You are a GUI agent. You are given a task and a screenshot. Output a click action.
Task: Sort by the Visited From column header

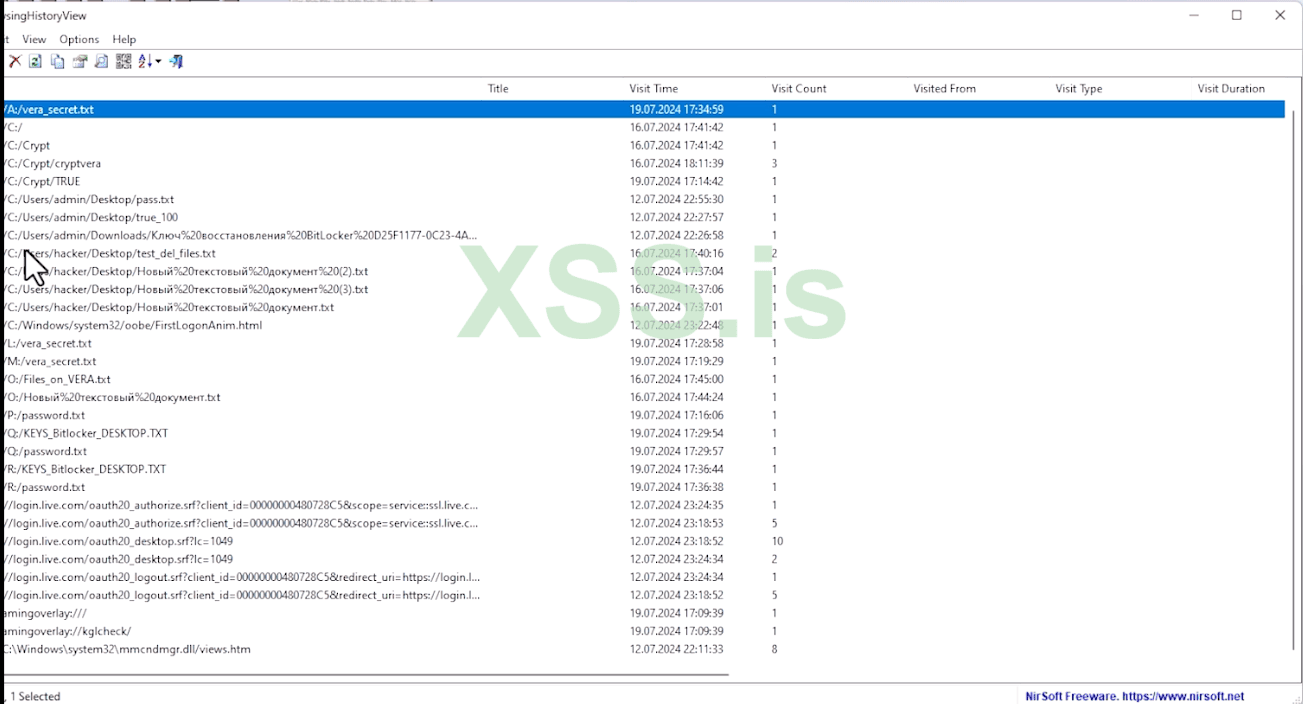click(944, 88)
